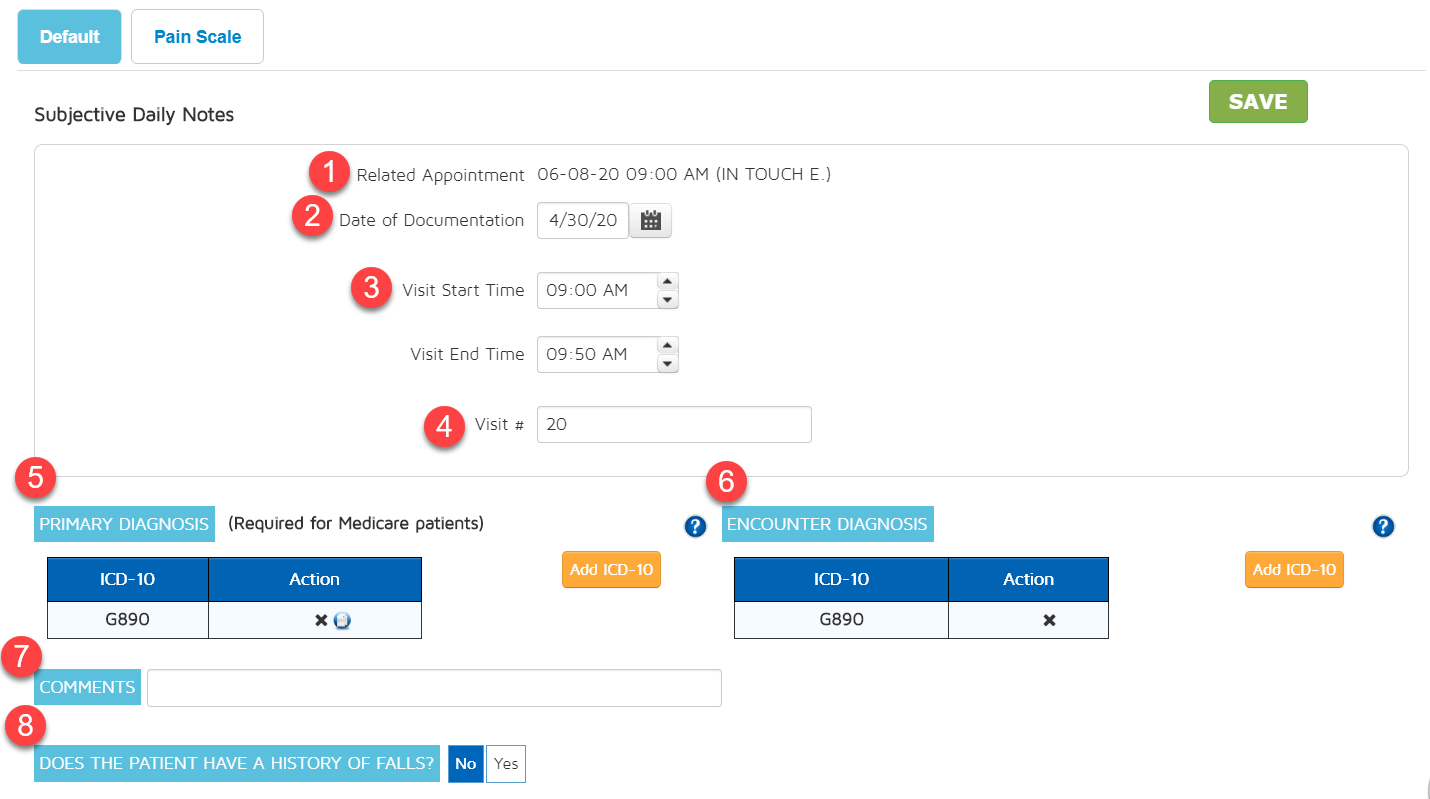Add ICD-10 code to Encounter Diagnosis

(1294, 570)
